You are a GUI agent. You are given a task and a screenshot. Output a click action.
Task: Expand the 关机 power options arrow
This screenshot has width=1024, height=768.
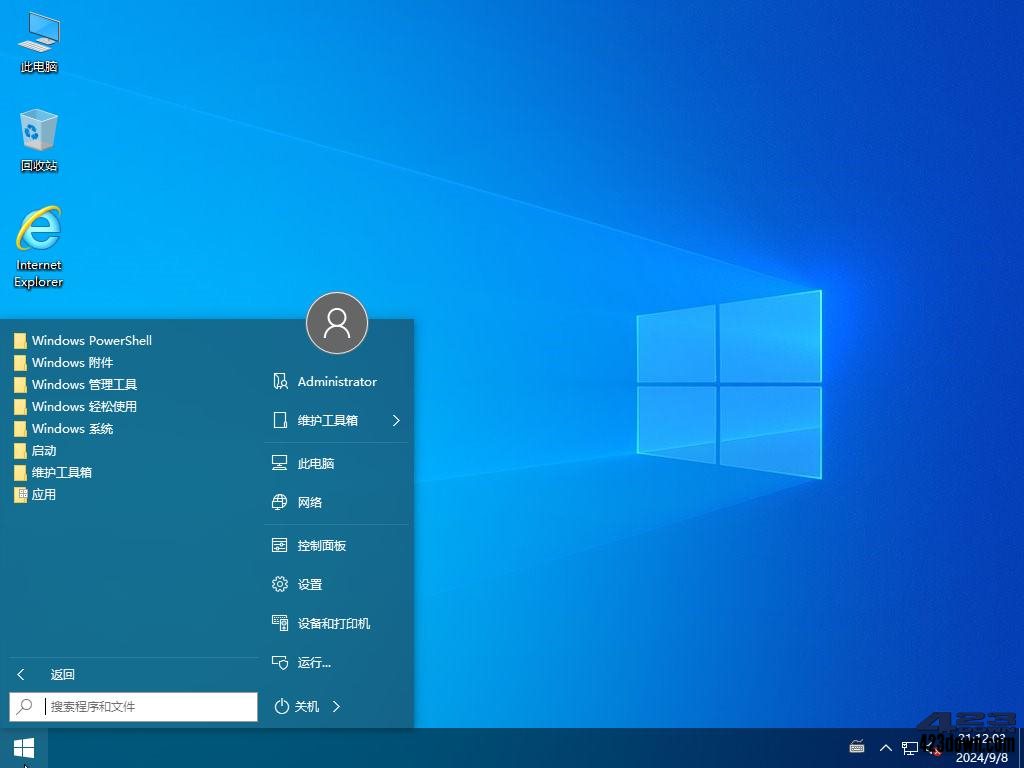338,707
